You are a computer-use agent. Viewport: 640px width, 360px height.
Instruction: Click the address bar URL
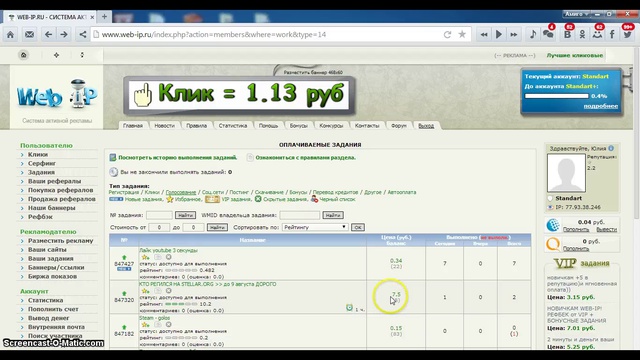pos(214,35)
